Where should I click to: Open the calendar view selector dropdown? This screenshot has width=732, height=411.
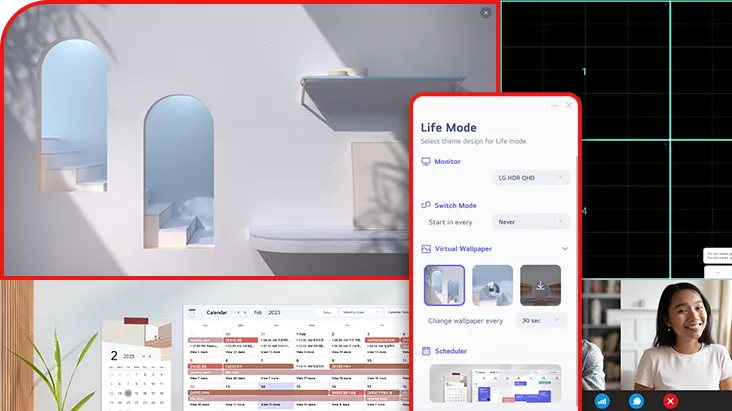point(359,312)
